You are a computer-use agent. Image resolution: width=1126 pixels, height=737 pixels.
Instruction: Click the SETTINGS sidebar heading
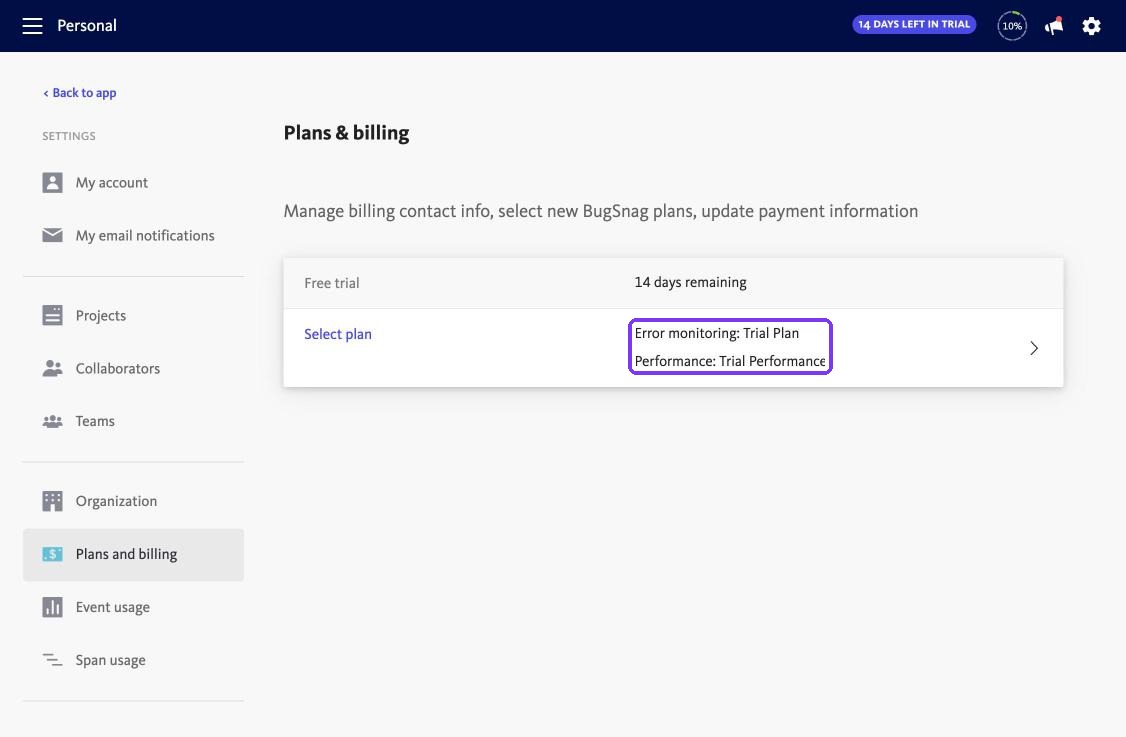69,136
